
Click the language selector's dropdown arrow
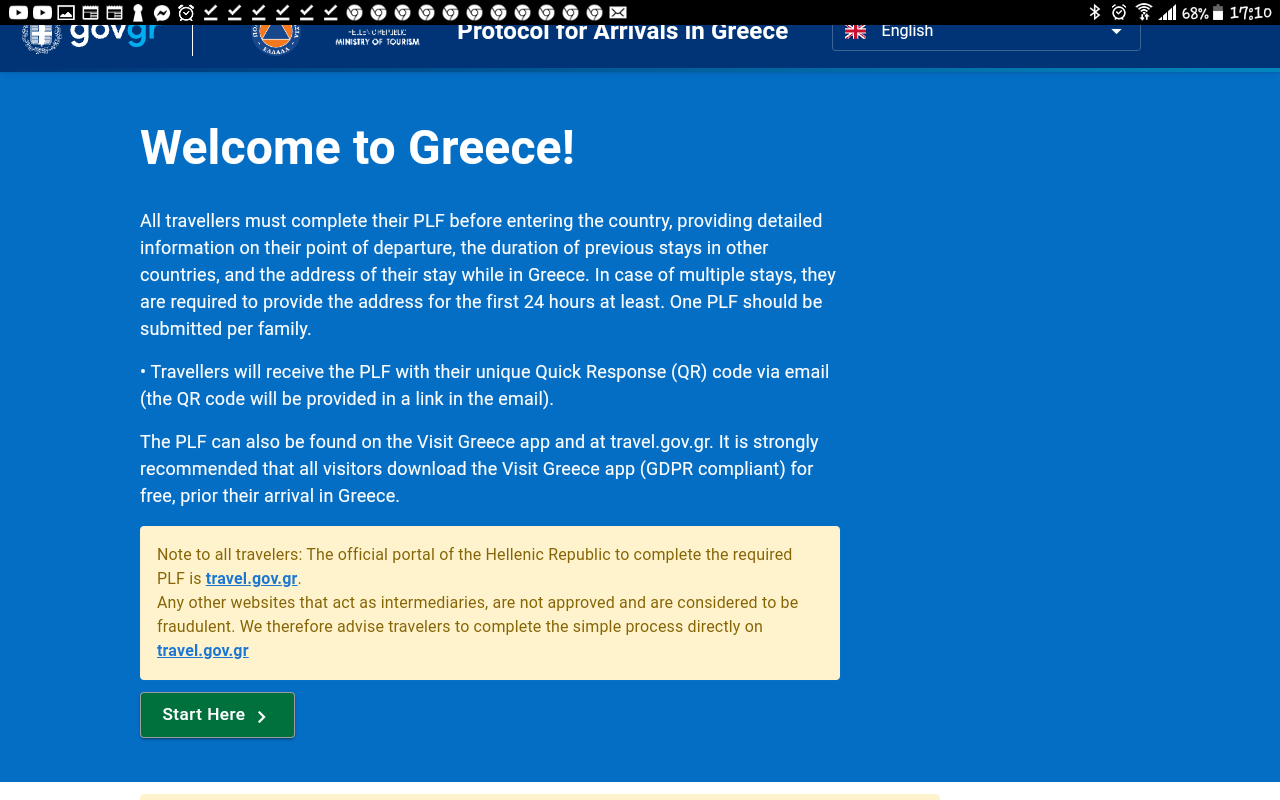(x=1116, y=31)
